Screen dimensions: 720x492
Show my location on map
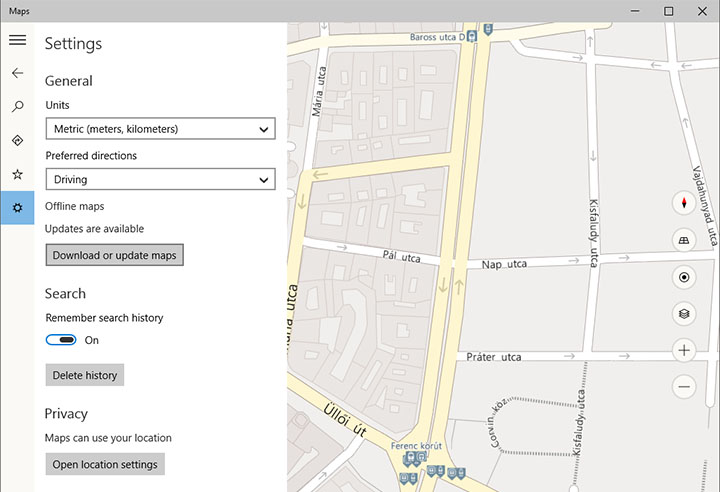[684, 278]
